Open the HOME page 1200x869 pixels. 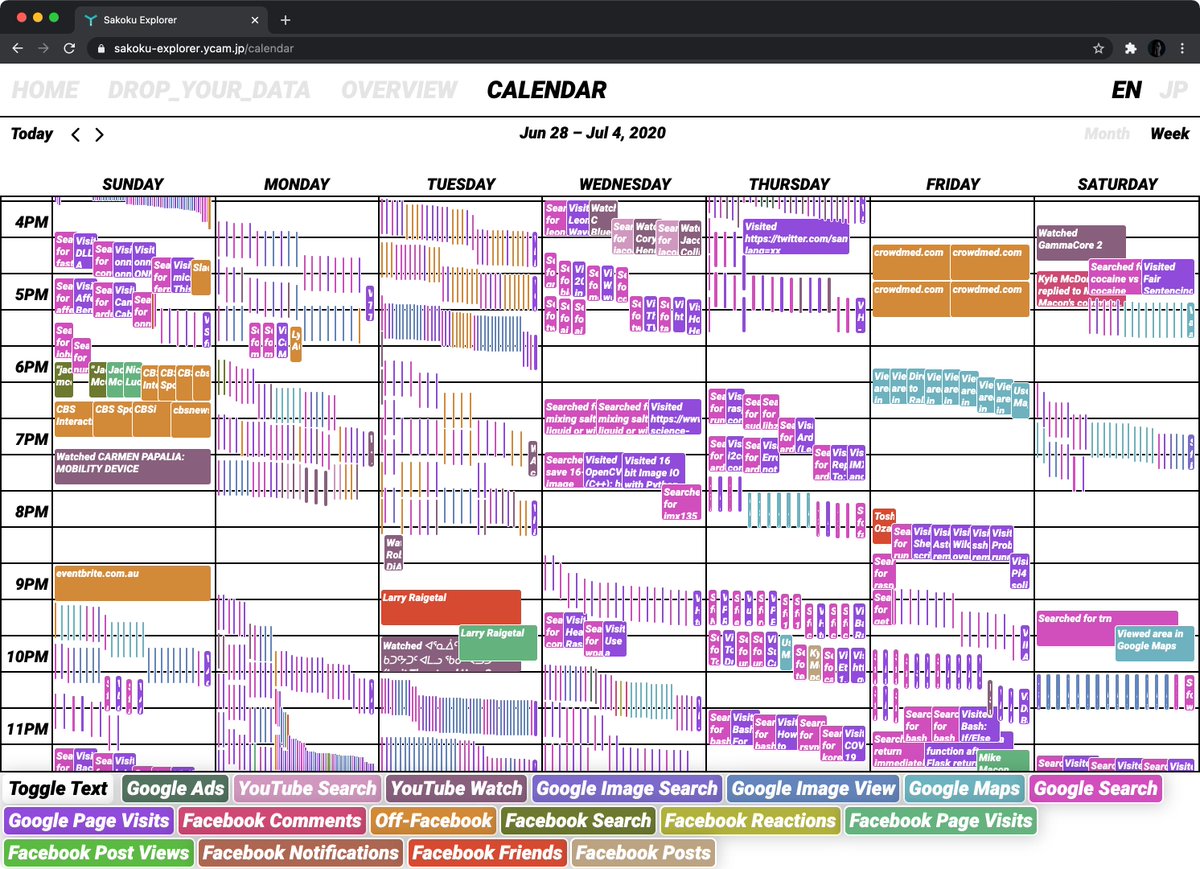(45, 90)
